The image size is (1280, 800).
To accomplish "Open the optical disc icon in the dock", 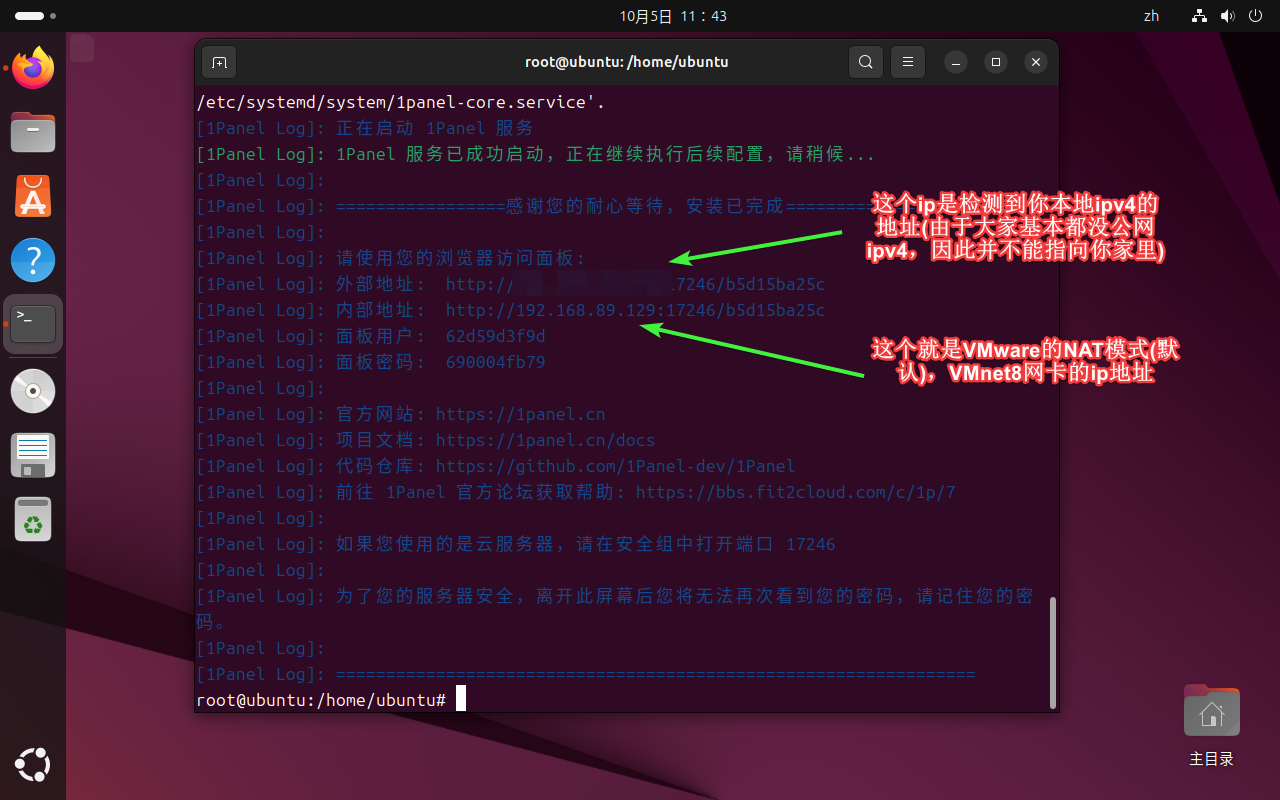I will point(33,391).
